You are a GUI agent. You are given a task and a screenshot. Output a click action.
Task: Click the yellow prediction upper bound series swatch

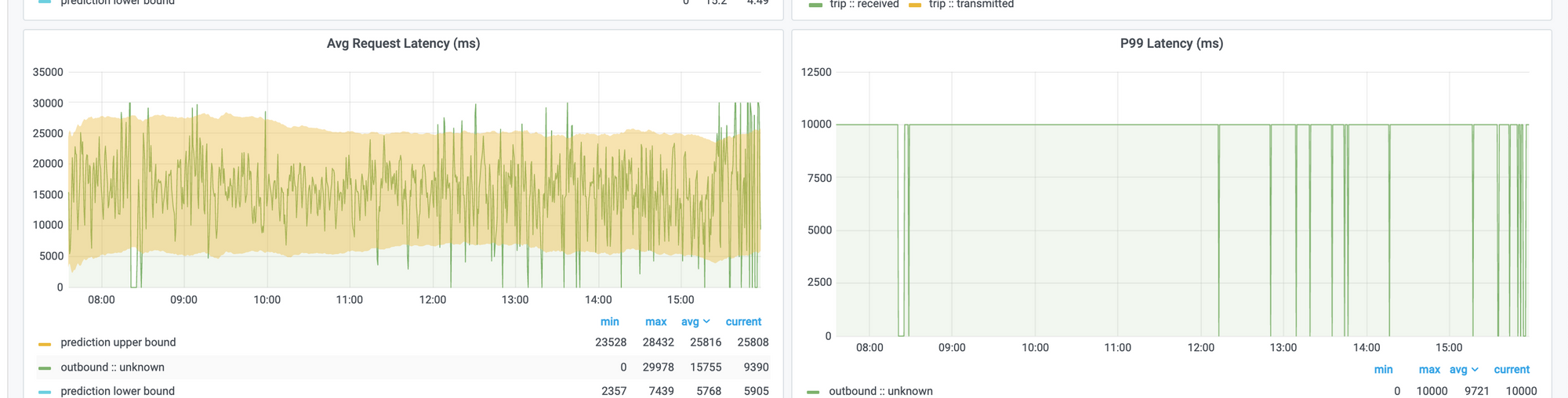[45, 344]
